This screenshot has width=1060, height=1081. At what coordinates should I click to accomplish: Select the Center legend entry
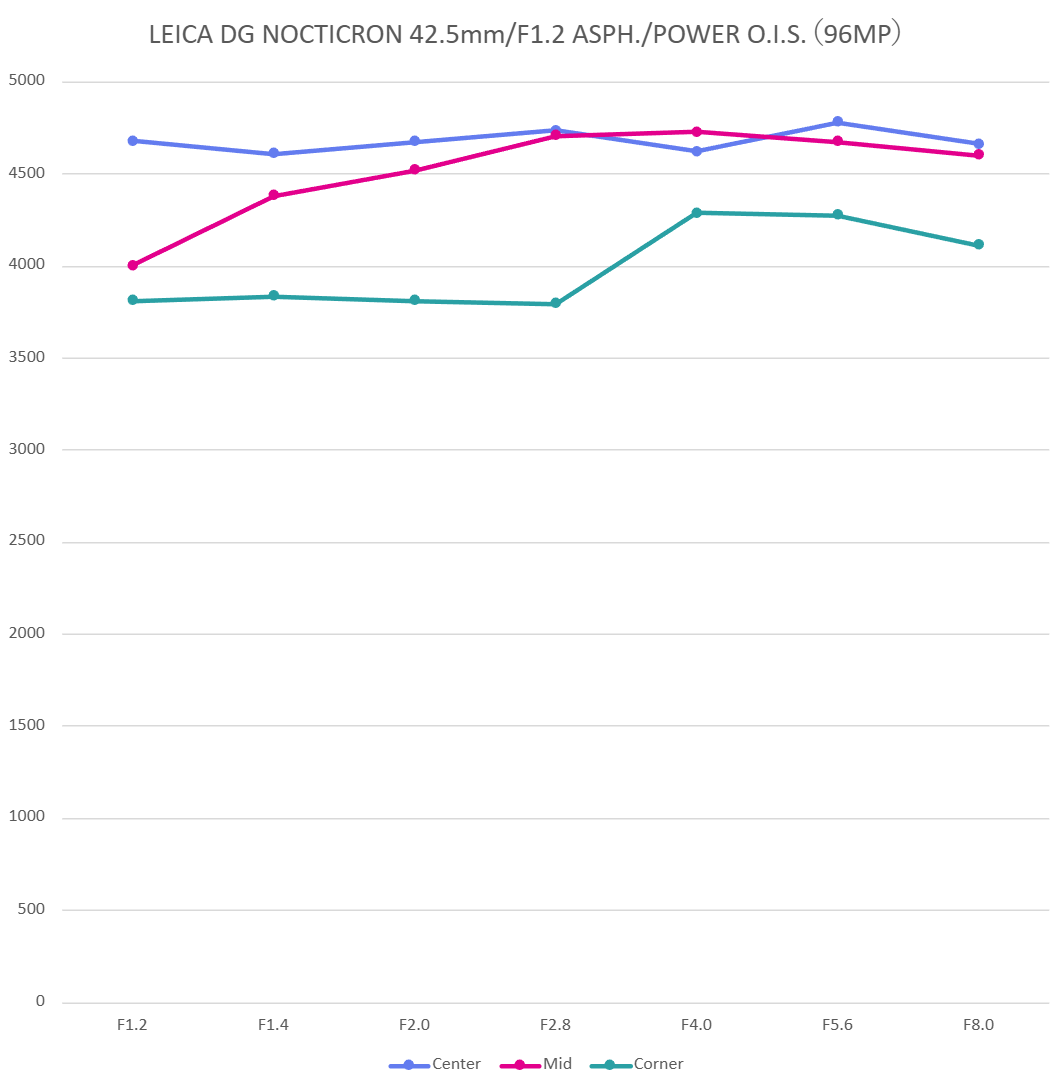(x=456, y=1064)
